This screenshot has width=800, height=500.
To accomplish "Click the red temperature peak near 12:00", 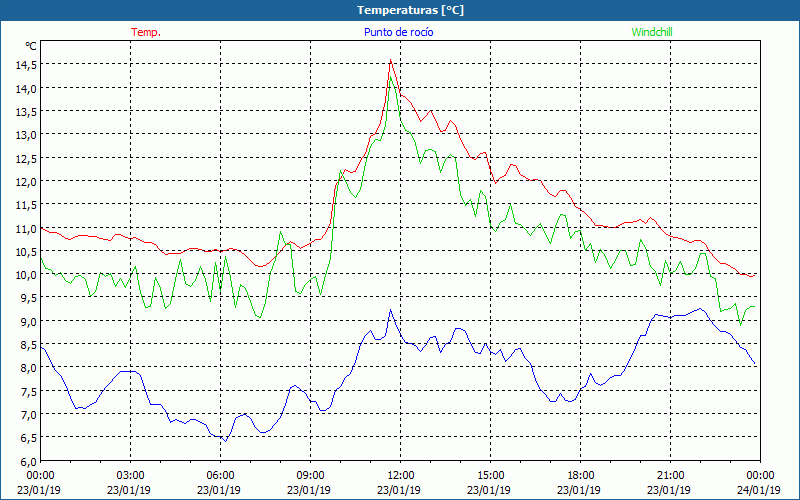I will coord(390,60).
